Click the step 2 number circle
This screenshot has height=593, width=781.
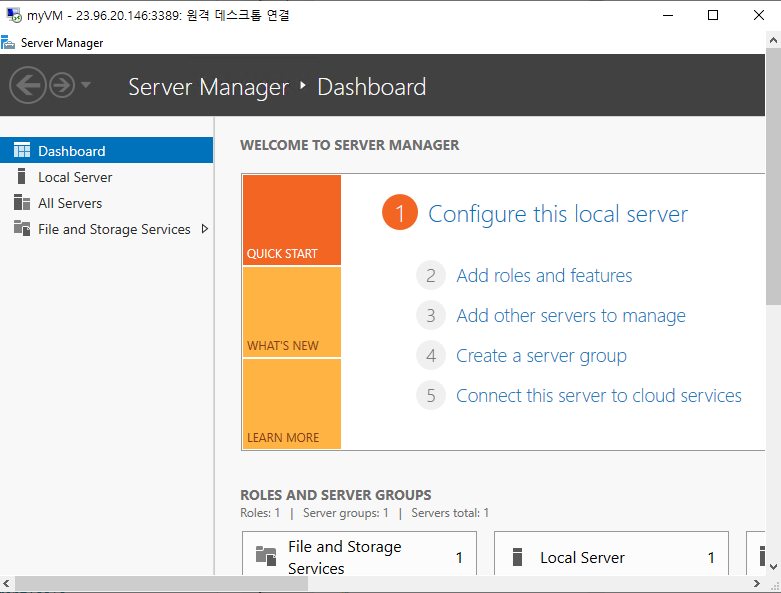pyautogui.click(x=431, y=275)
